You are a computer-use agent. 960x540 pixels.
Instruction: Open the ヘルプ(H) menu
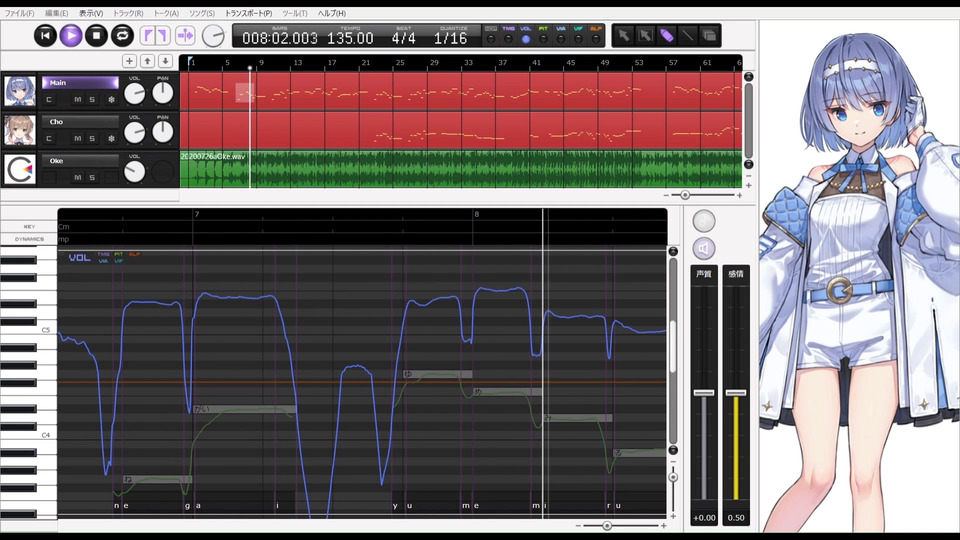[332, 13]
